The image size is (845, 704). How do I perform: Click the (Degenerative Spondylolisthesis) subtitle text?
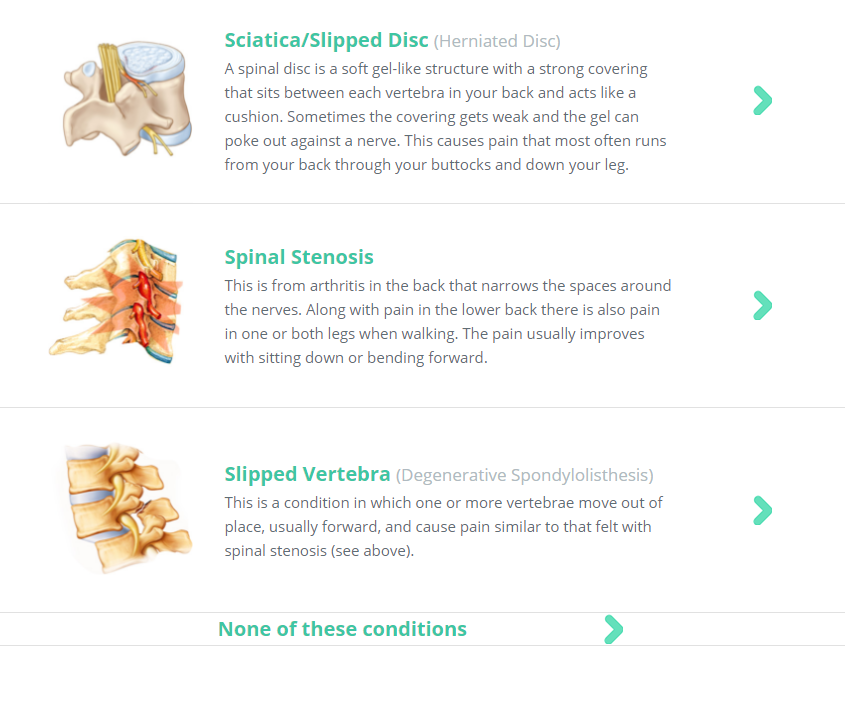click(525, 475)
